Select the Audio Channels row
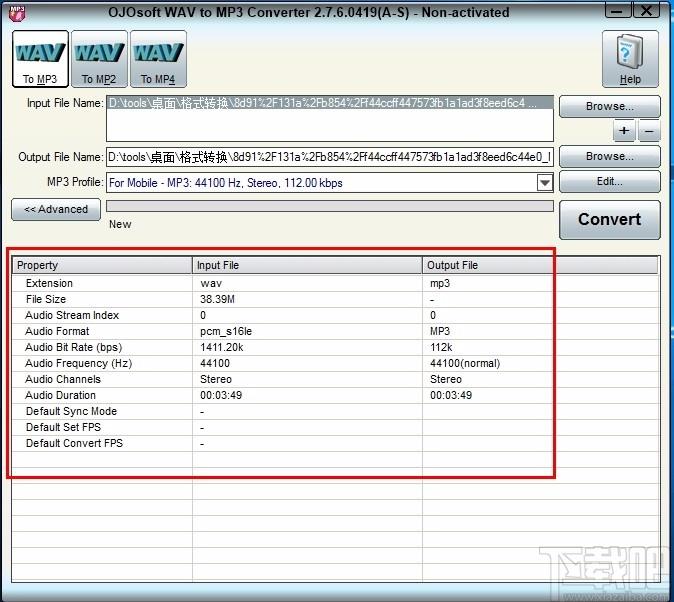The height and width of the screenshot is (602, 674). [x=336, y=379]
